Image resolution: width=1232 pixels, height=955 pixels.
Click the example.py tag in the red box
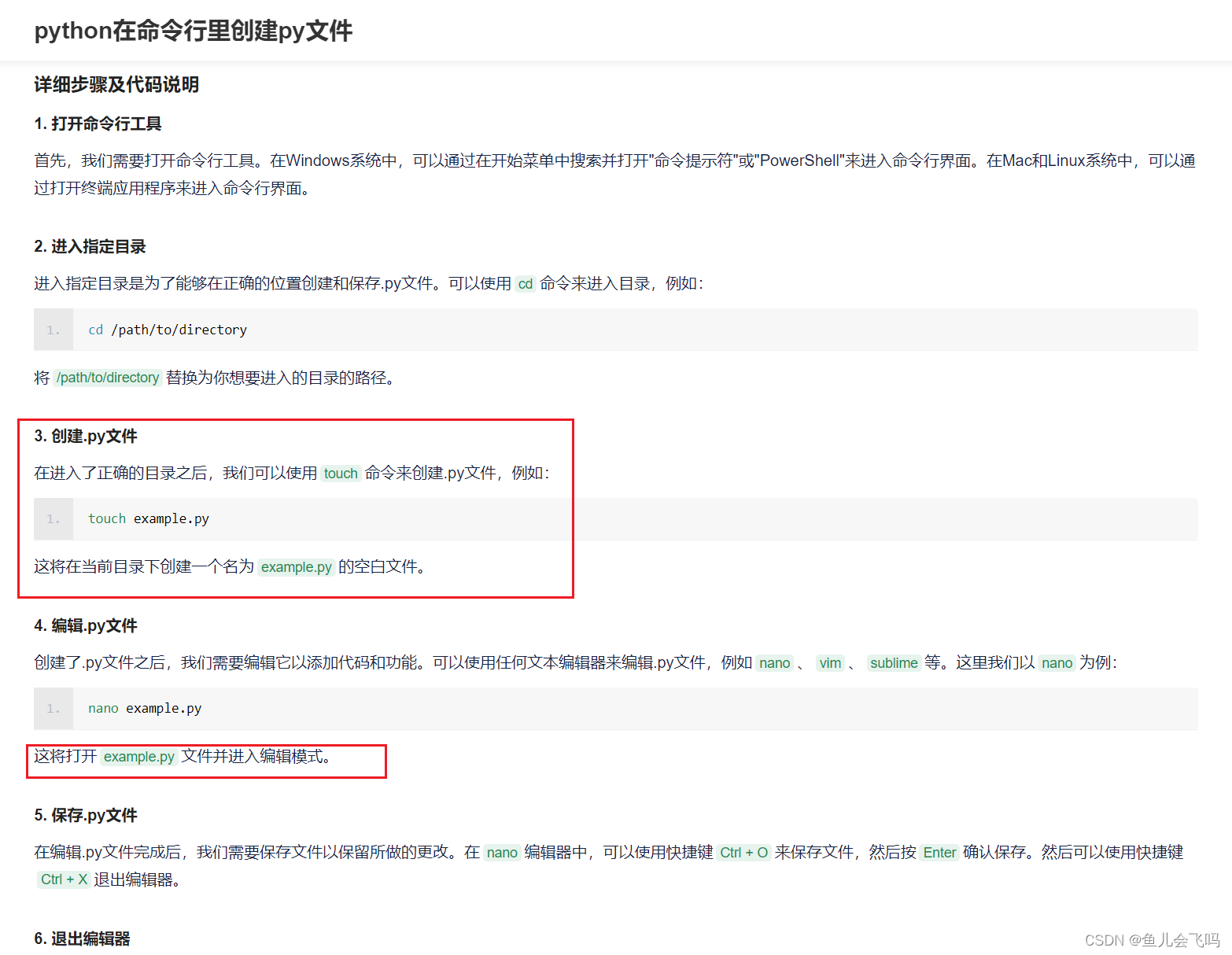click(138, 757)
